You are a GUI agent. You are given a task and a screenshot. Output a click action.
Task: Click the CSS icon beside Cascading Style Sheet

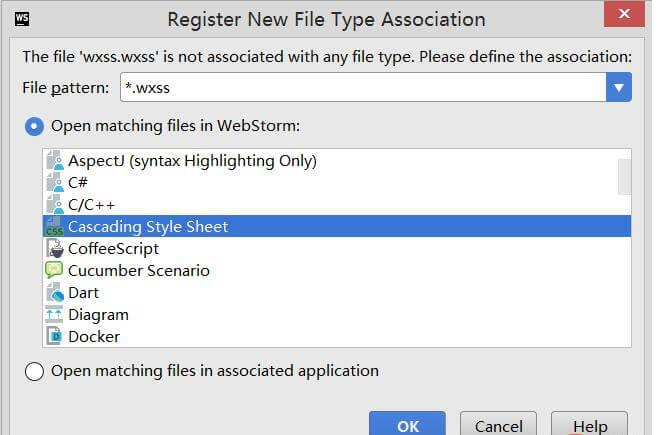[x=54, y=227]
